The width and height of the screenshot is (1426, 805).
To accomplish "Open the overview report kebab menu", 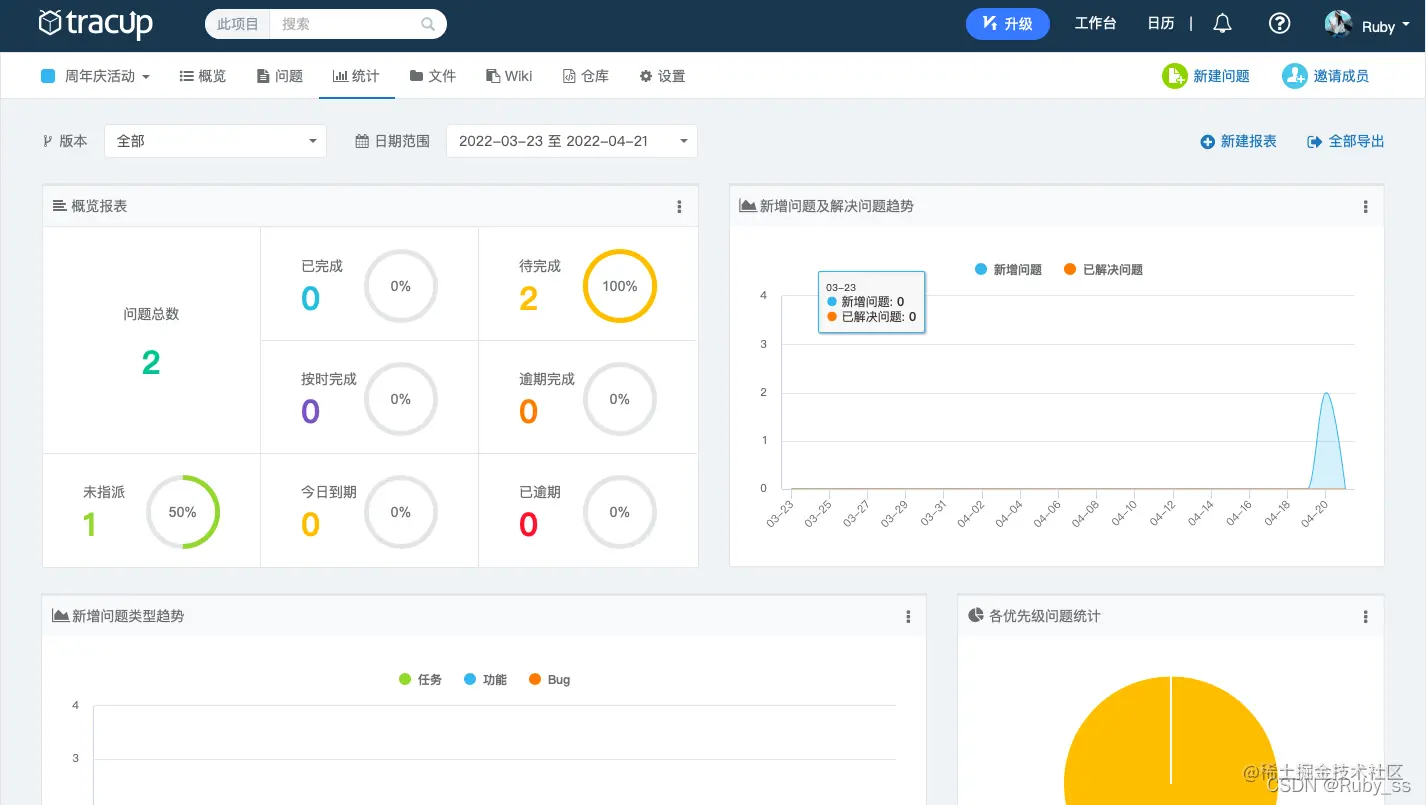I will tap(679, 207).
